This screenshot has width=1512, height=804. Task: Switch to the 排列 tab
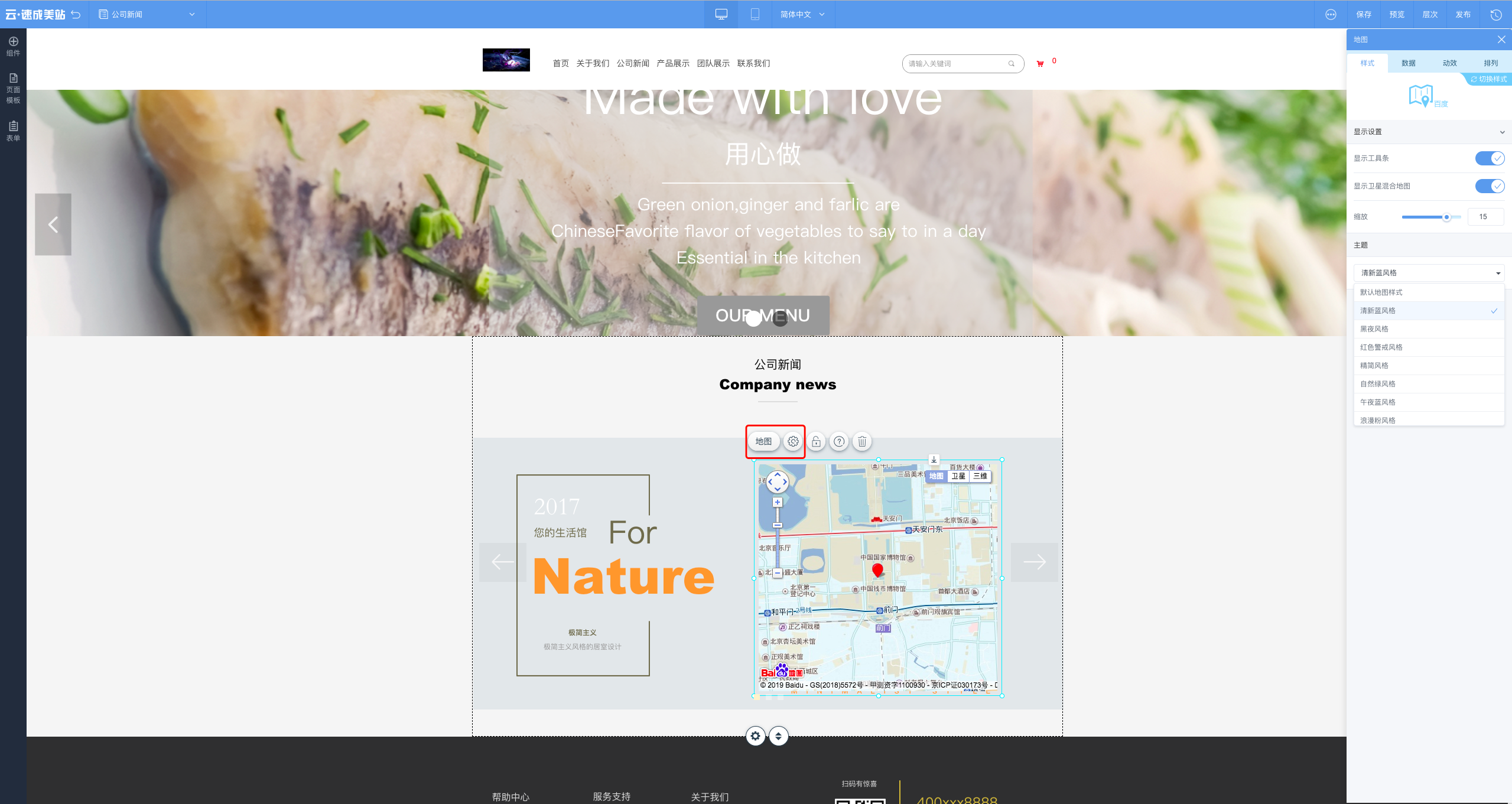pyautogui.click(x=1491, y=63)
